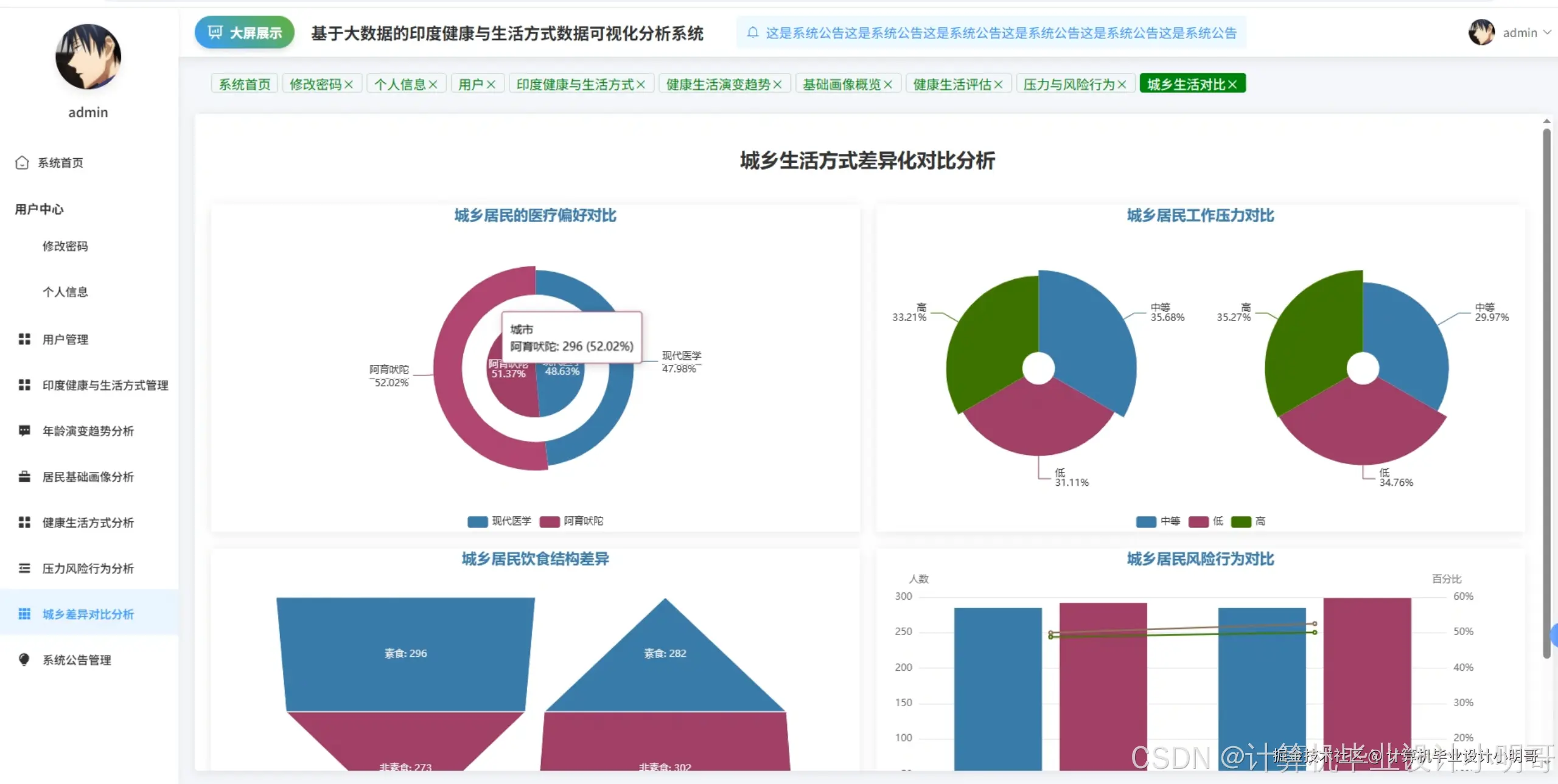The height and width of the screenshot is (784, 1558).
Task: Go to 修改密码 in the sidebar
Action: (x=65, y=246)
